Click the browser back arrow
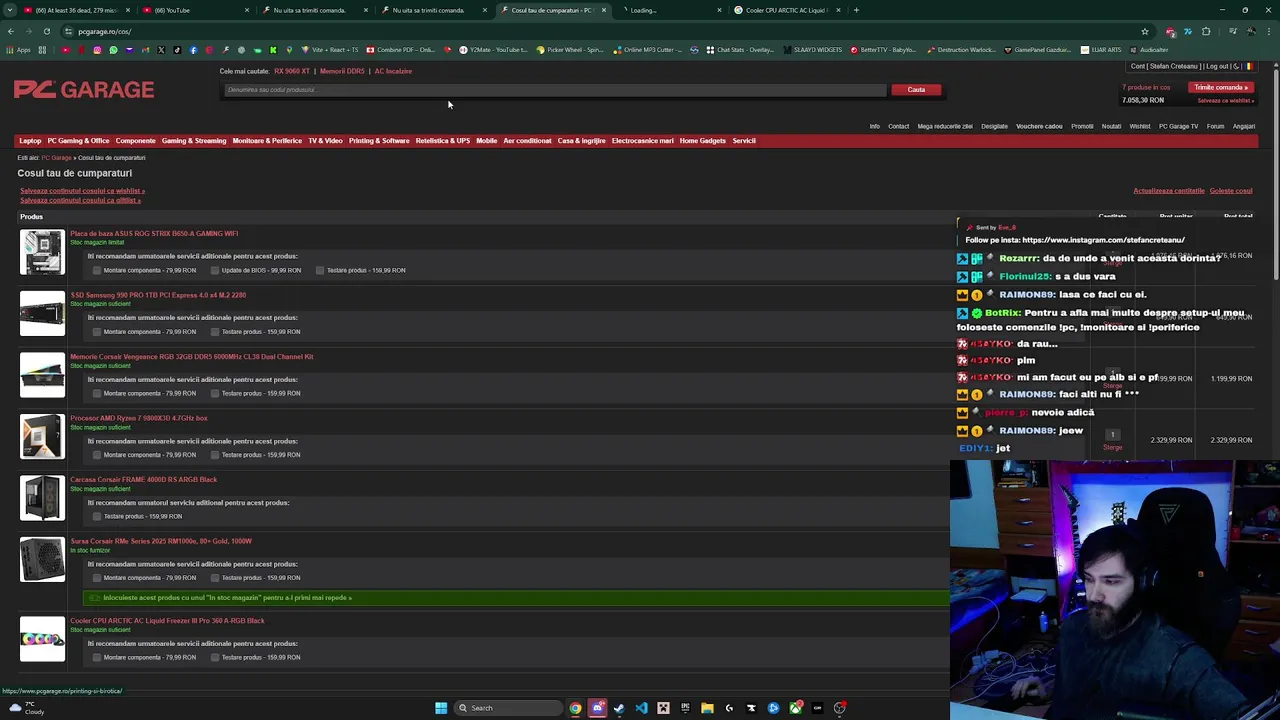 click(x=11, y=31)
